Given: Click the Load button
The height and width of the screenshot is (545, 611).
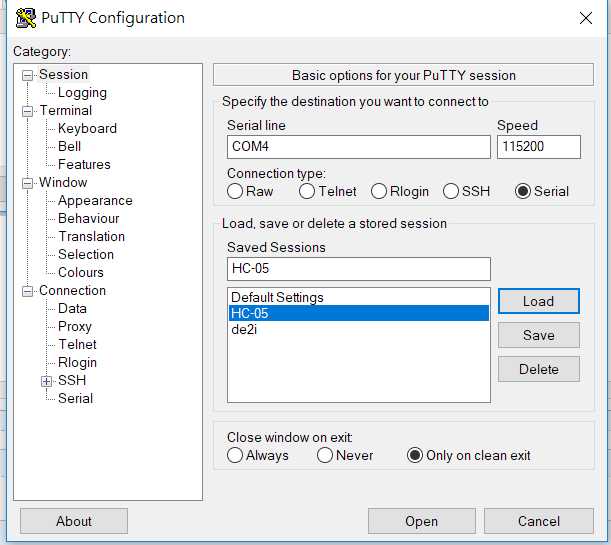Looking at the screenshot, I should [539, 301].
